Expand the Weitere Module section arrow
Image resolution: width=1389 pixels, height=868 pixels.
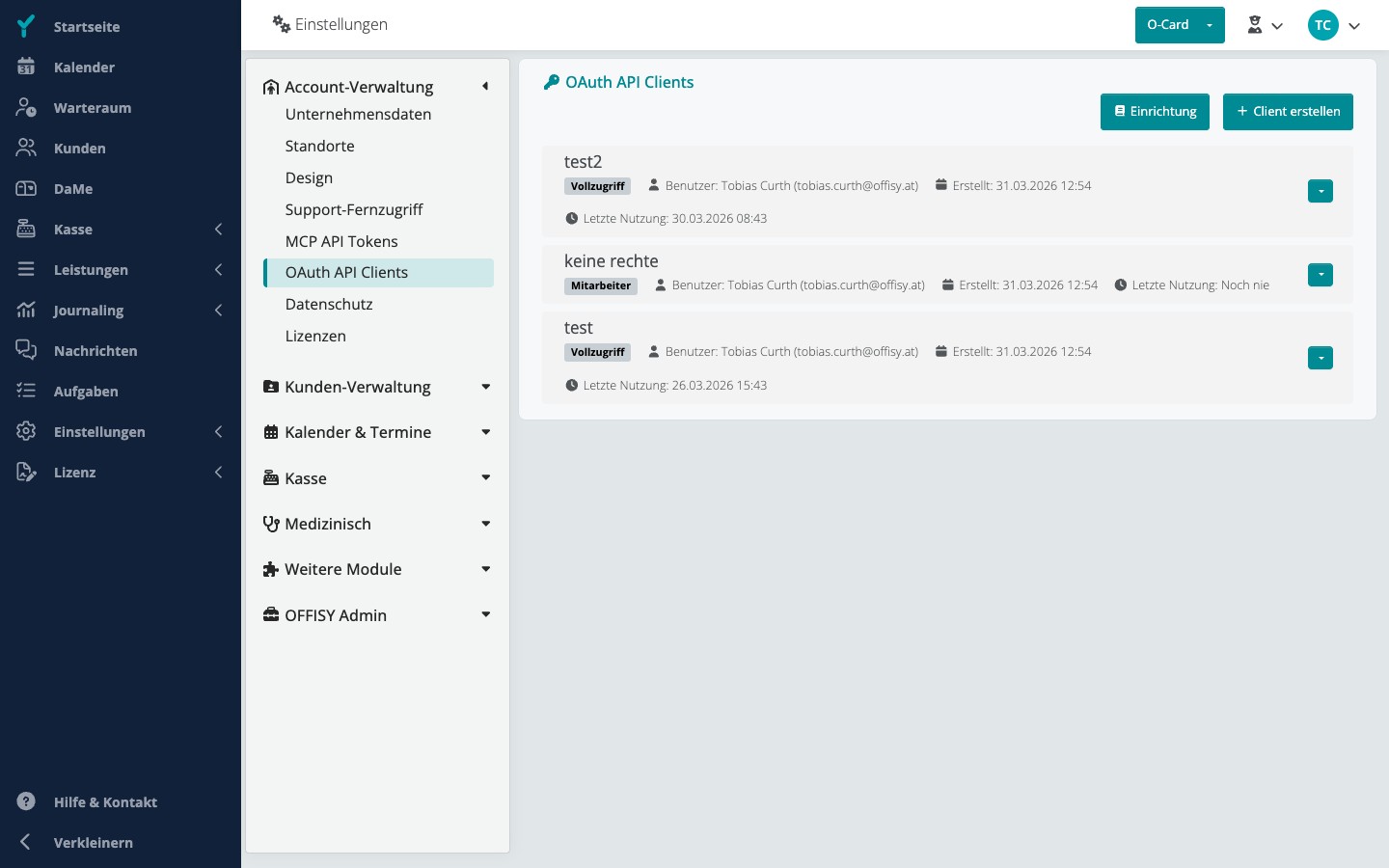point(486,569)
